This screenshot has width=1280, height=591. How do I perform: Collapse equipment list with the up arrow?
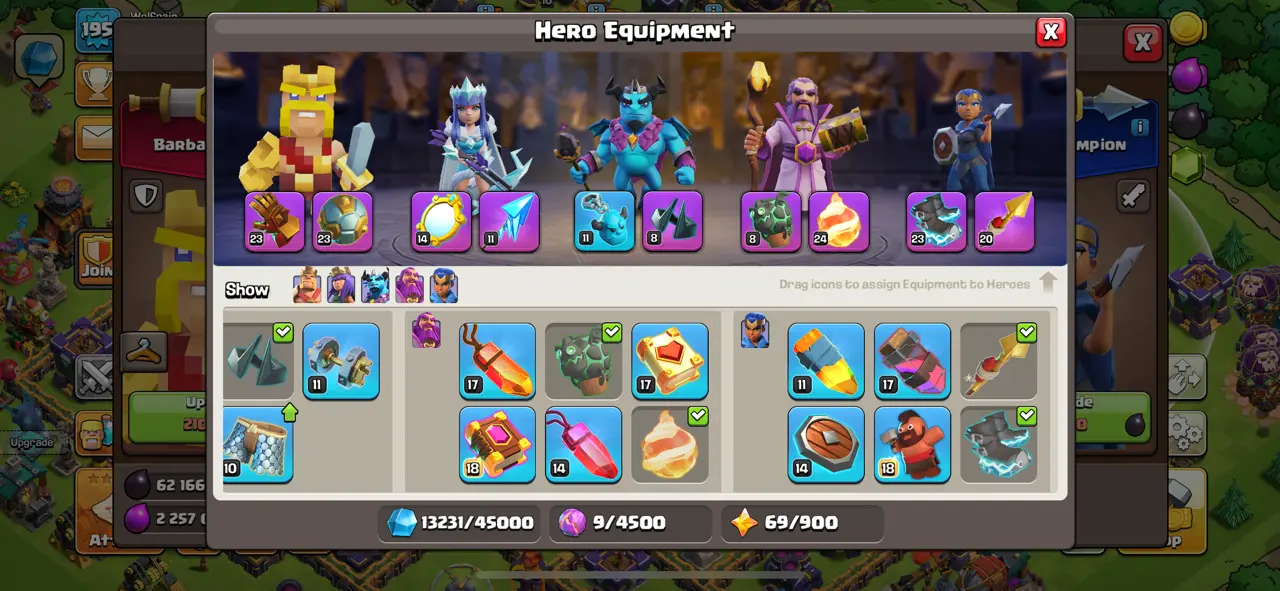(x=1047, y=282)
